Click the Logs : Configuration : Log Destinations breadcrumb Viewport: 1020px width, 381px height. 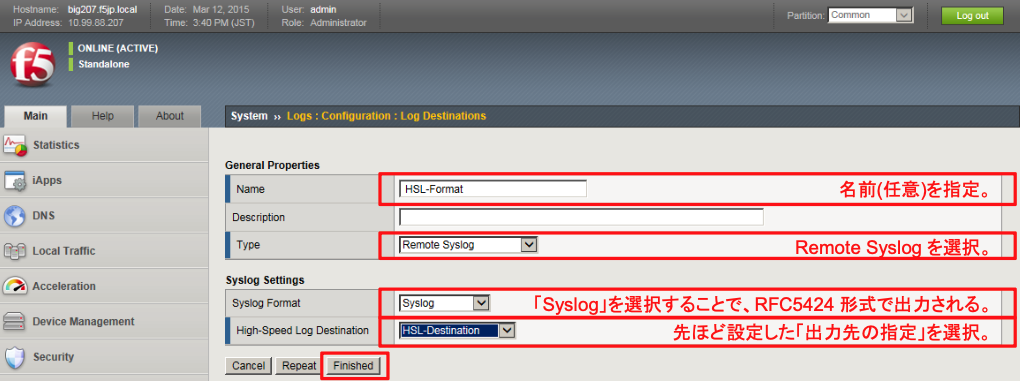pos(386,116)
